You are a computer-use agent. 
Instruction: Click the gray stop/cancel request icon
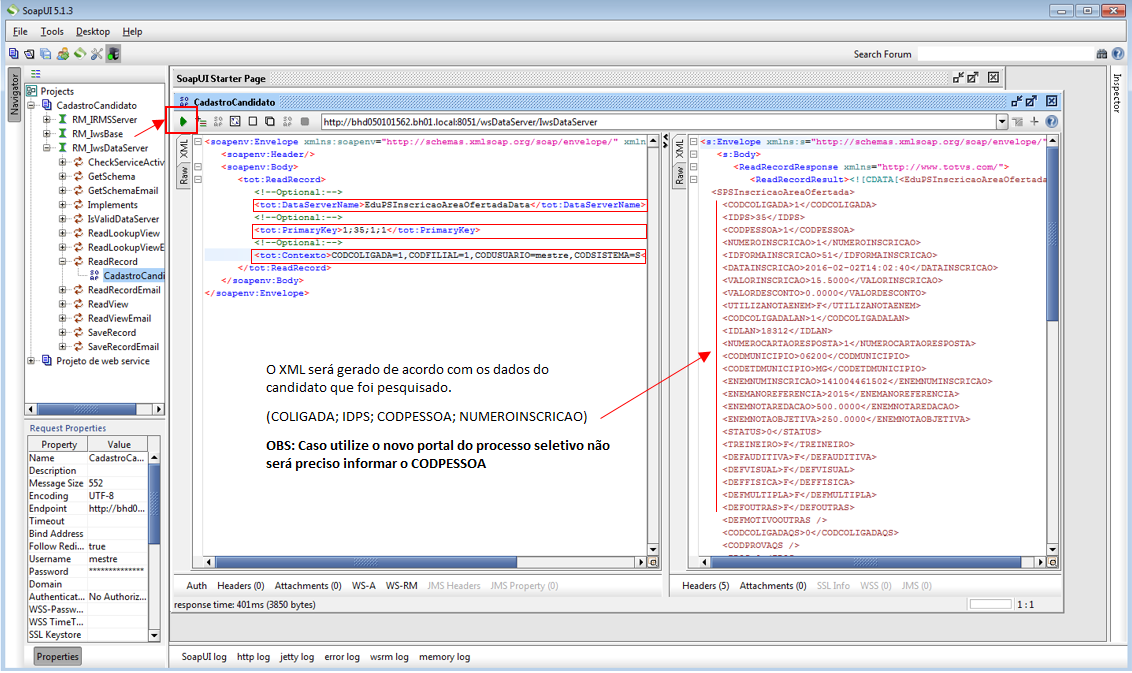[305, 121]
